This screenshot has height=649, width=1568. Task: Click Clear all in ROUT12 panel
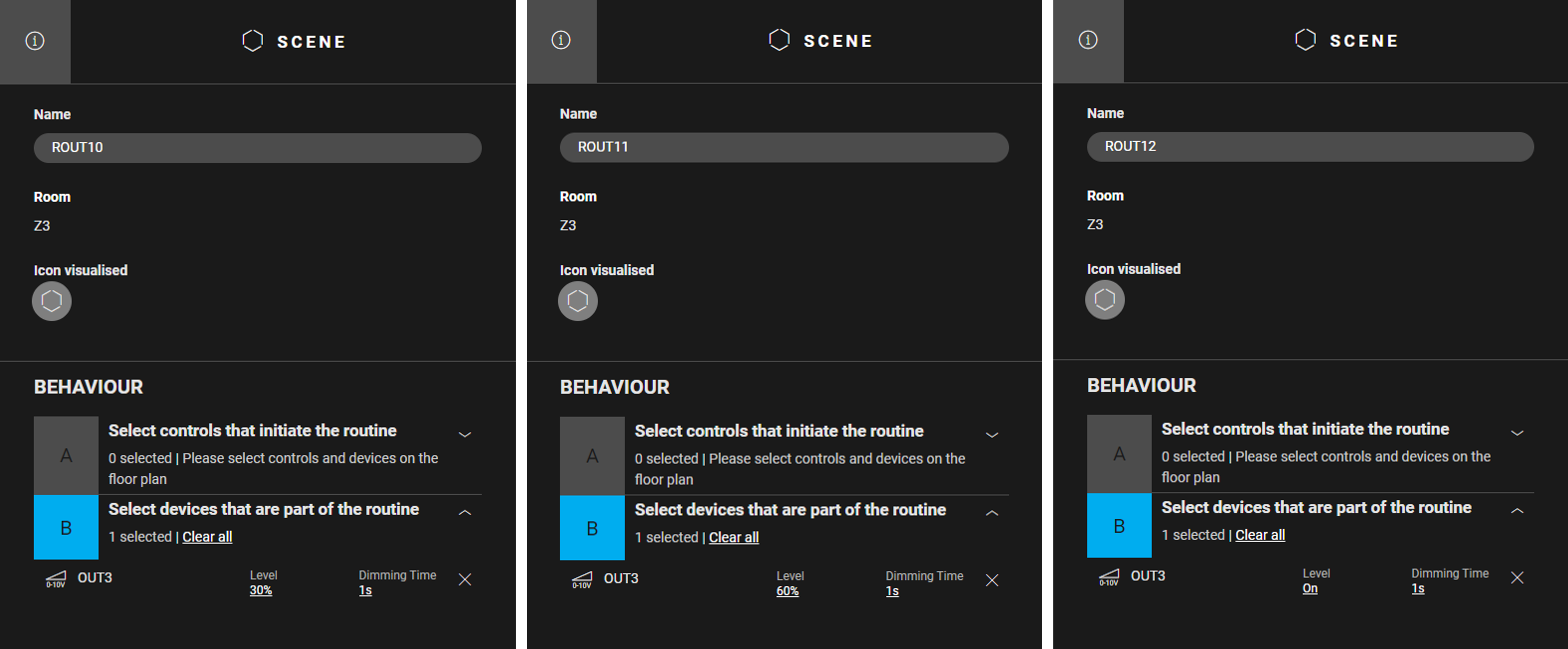(1260, 535)
